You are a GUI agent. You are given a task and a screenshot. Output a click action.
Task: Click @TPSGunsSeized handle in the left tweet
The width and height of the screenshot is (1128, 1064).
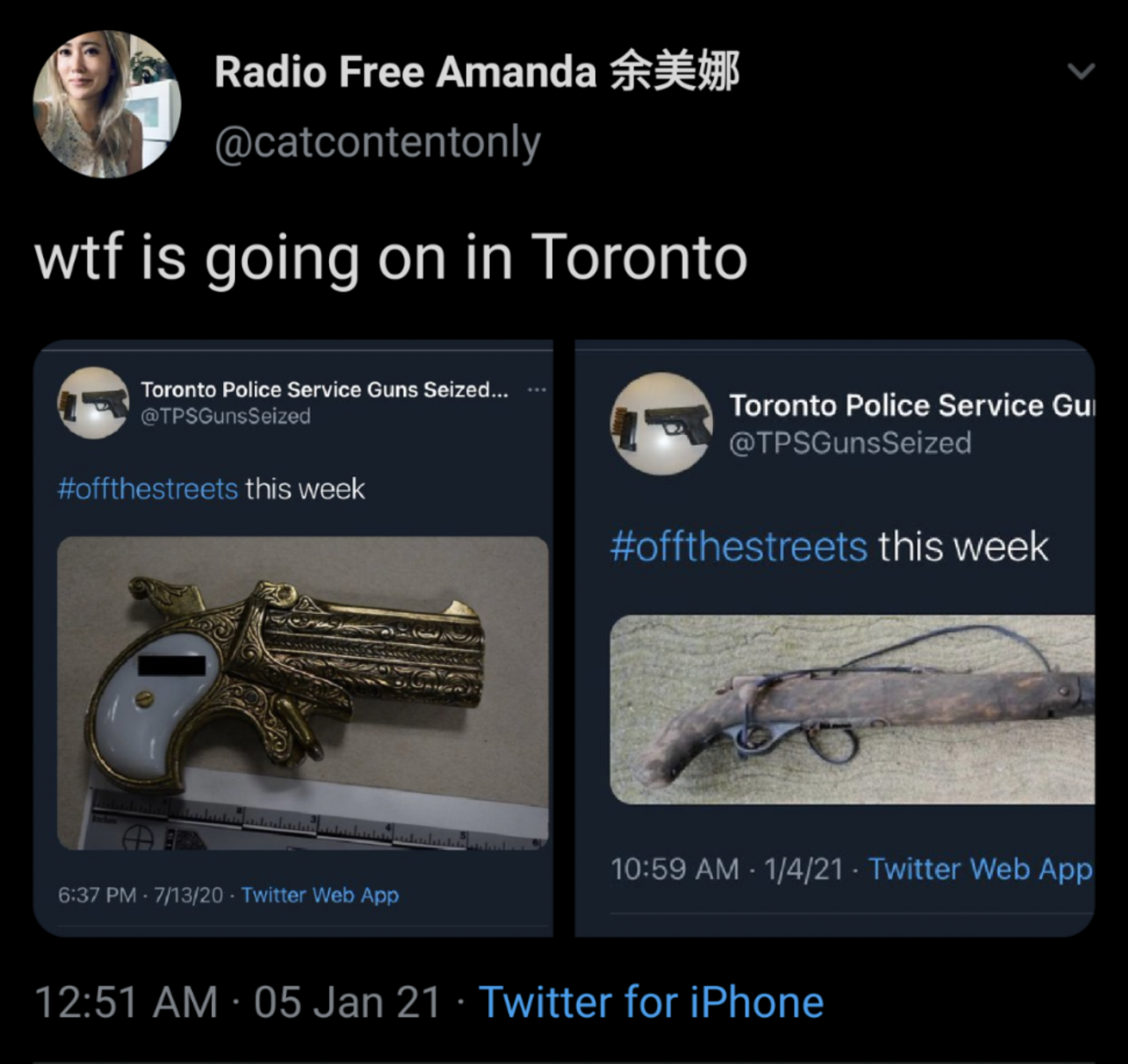point(225,416)
